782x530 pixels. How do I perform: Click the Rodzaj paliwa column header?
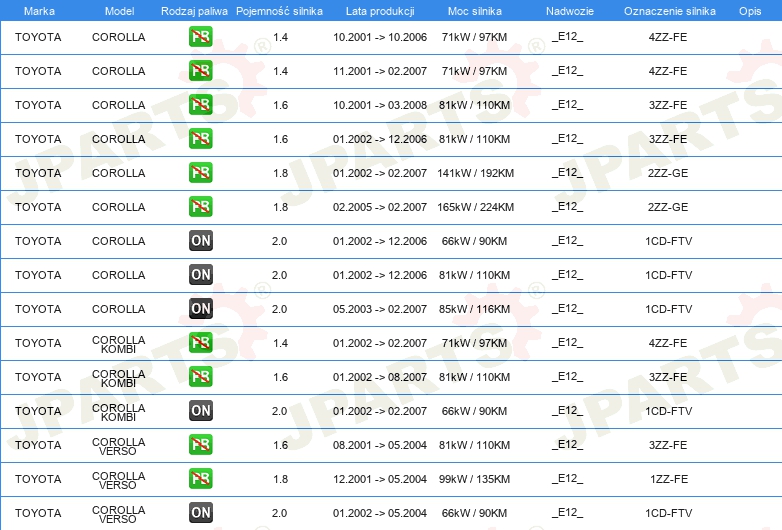194,11
